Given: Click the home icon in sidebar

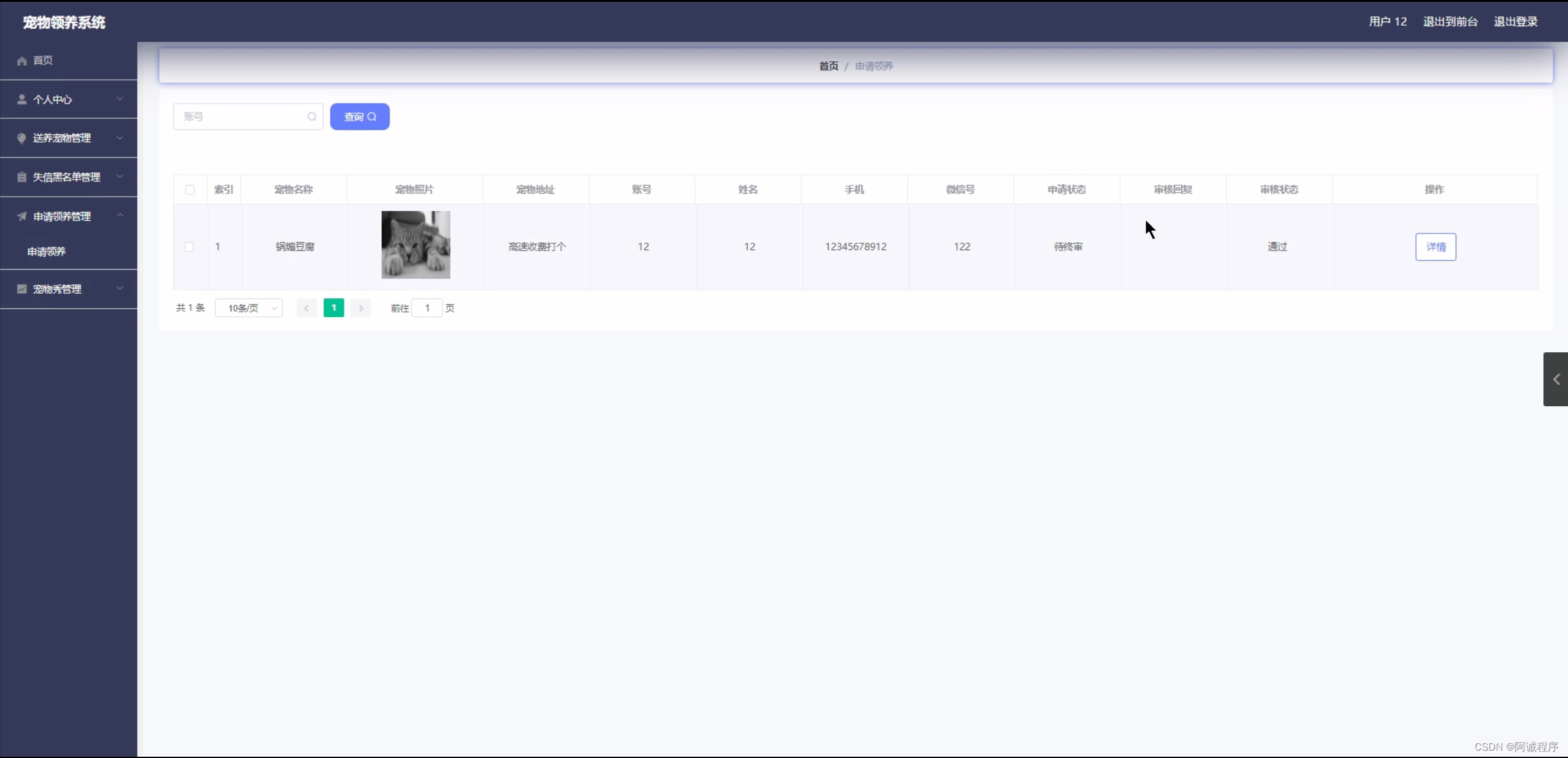Looking at the screenshot, I should click(22, 61).
